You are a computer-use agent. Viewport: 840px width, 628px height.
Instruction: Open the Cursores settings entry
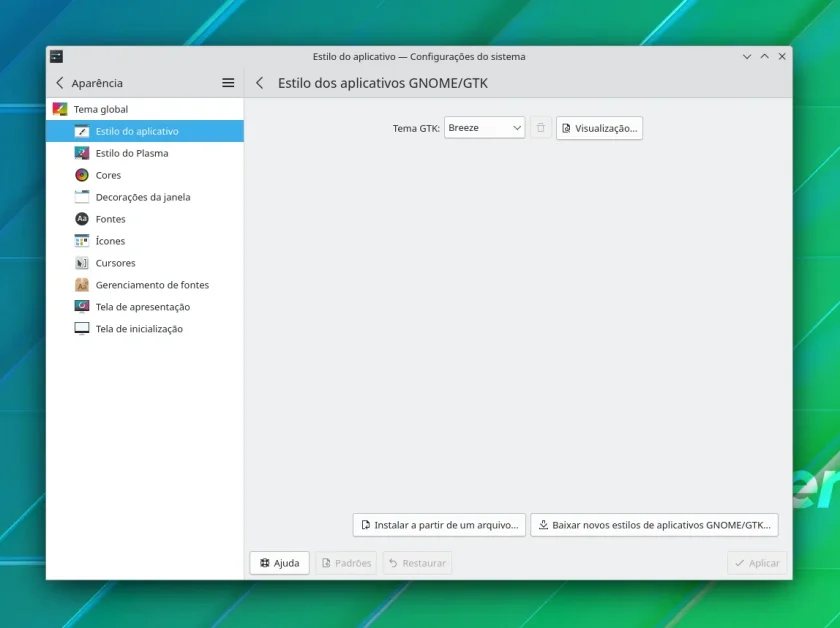coord(145,263)
